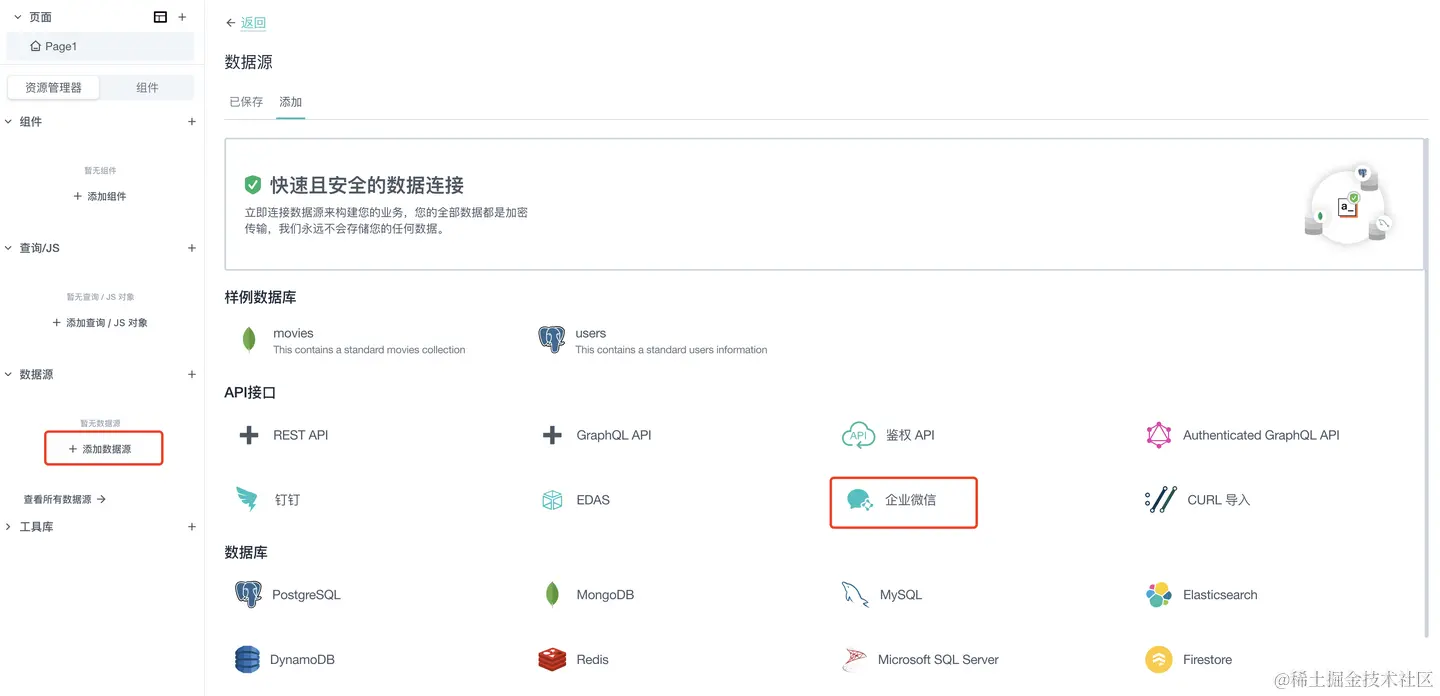This screenshot has height=696, width=1440.
Task: Open 查看所有数据源 link
Action: [65, 499]
